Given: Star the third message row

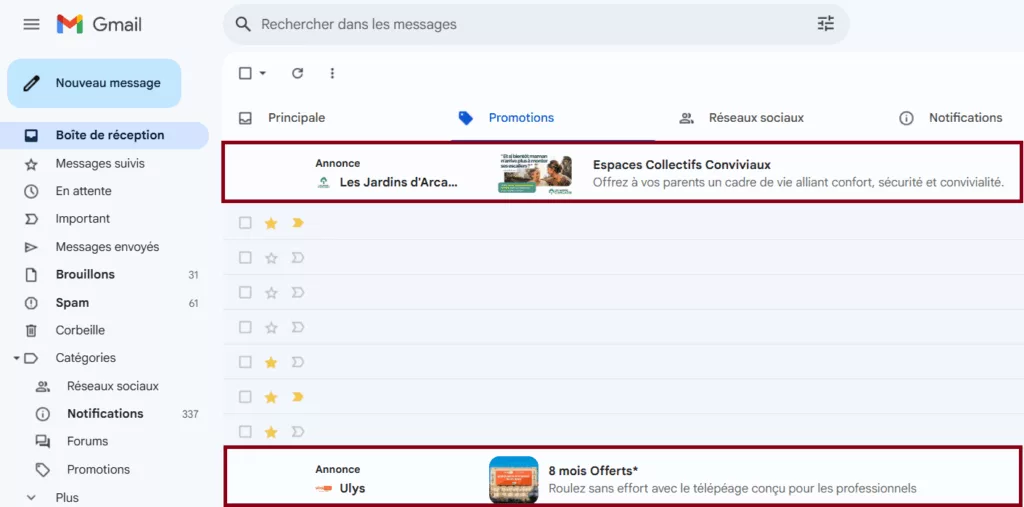Looking at the screenshot, I should coord(271,293).
